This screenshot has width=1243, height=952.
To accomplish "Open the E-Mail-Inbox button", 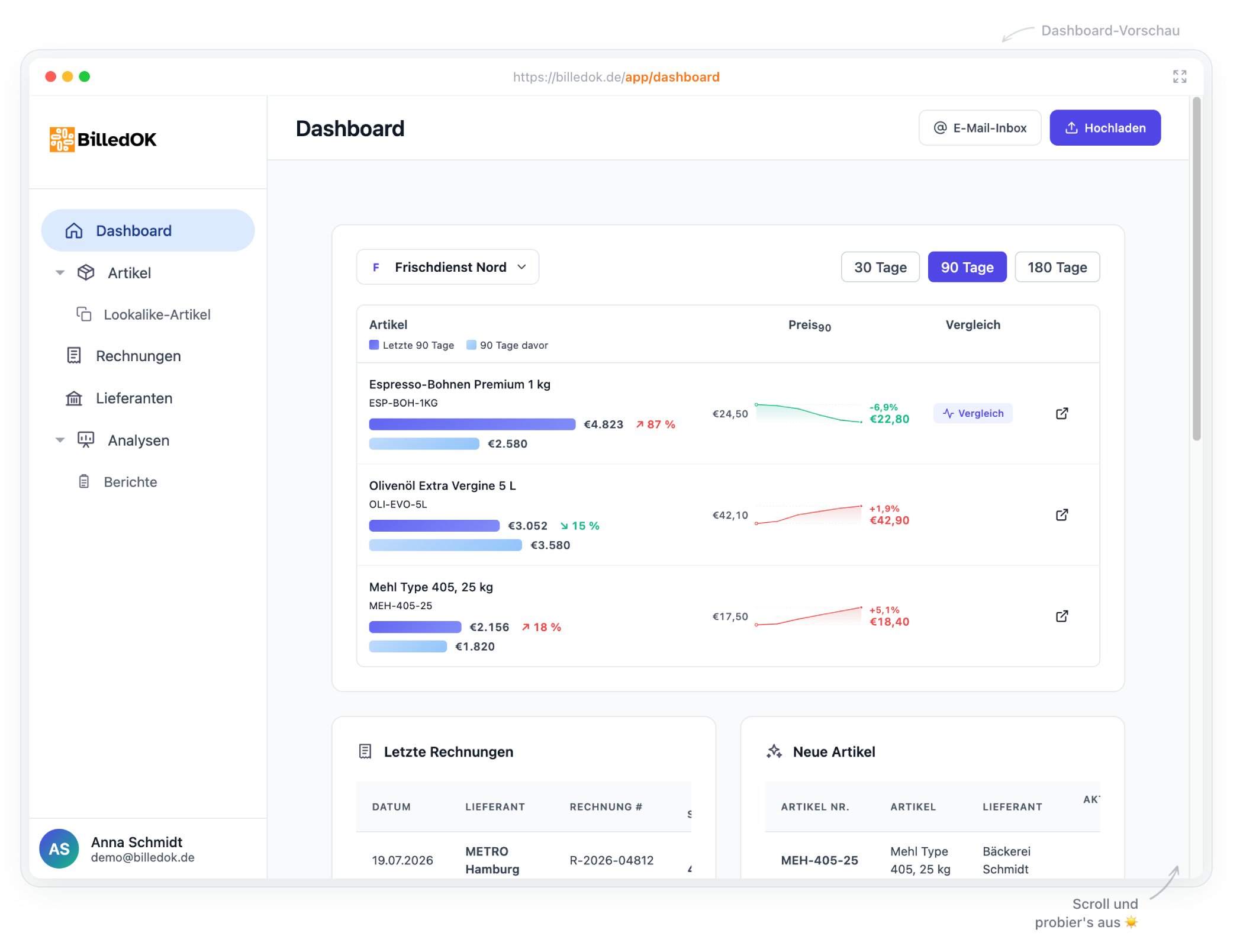I will (x=980, y=128).
